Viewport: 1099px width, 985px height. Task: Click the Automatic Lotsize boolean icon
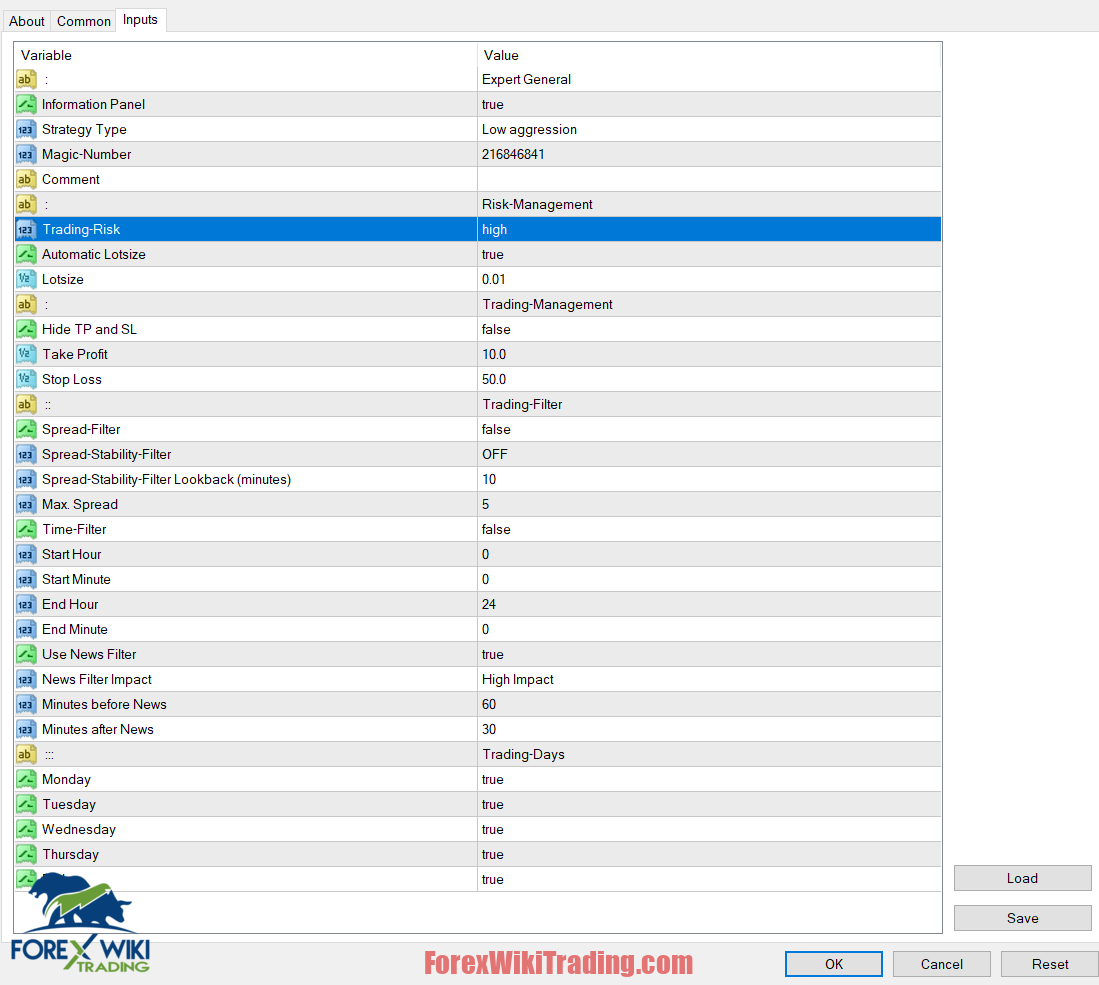pos(26,254)
